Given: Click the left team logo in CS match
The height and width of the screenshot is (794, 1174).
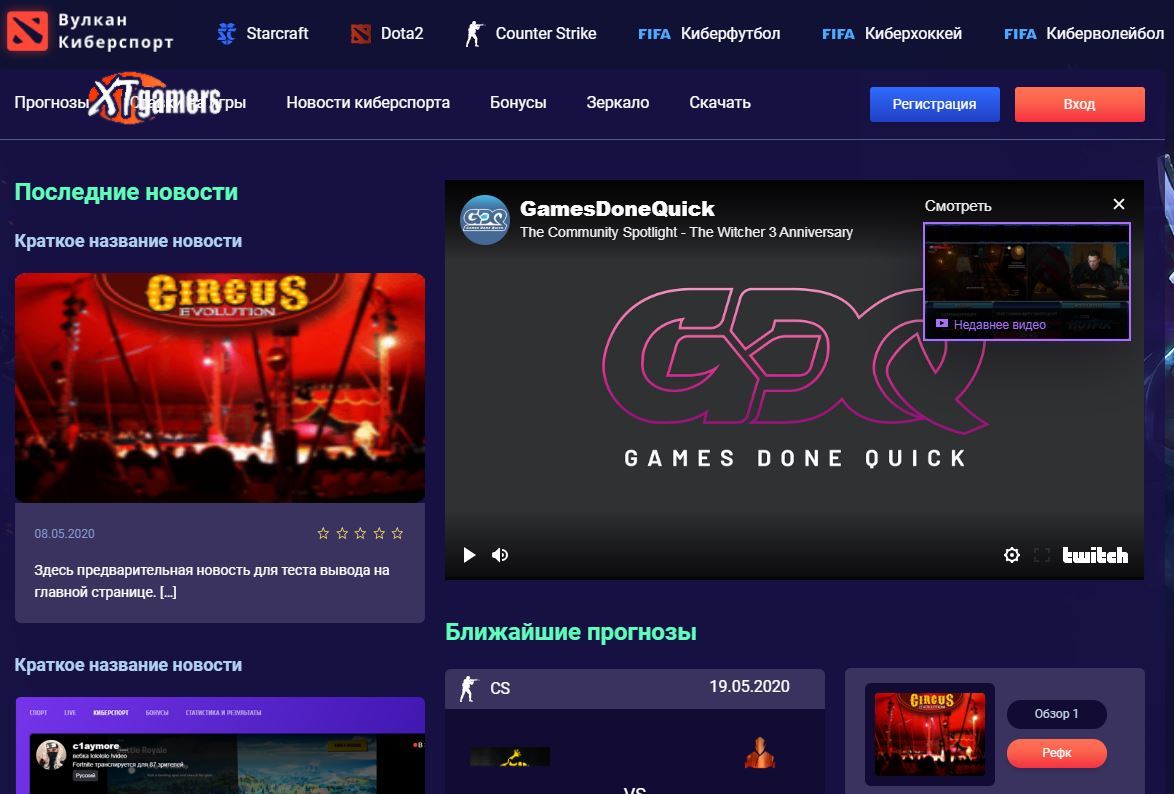Looking at the screenshot, I should 510,757.
